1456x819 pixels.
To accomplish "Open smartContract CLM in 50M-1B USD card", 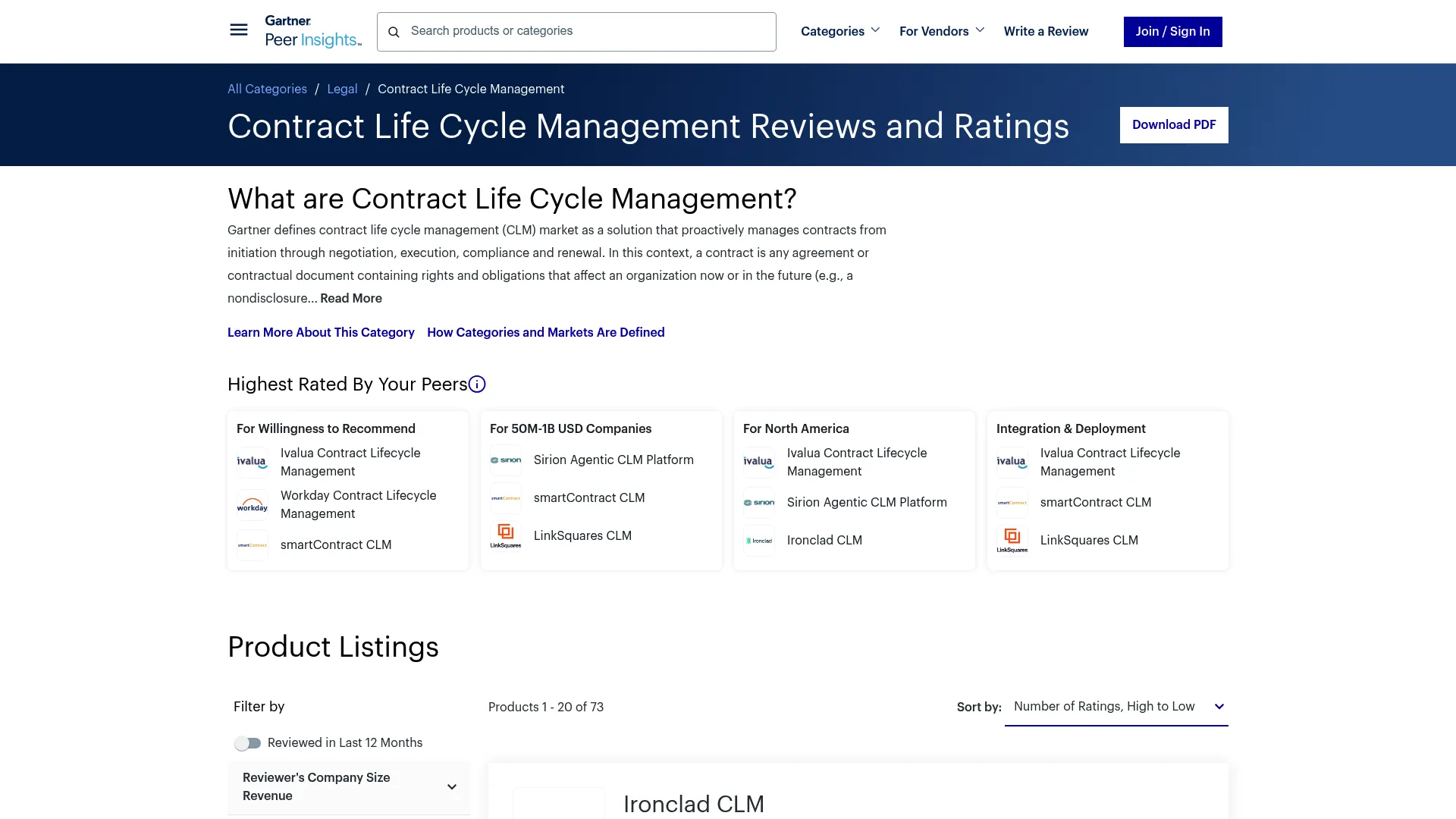I will coord(589,498).
